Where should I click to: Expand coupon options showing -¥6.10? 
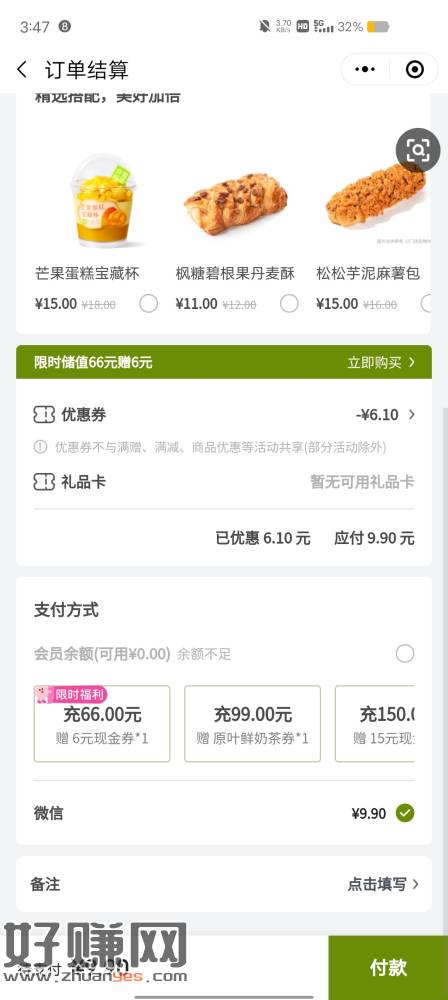tap(385, 415)
